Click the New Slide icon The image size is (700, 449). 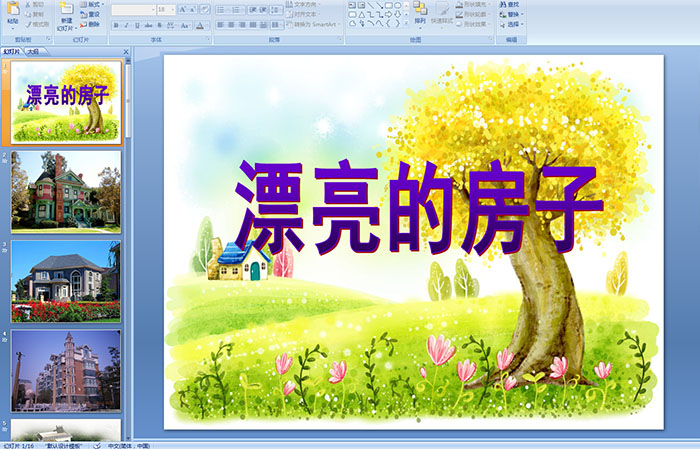pyautogui.click(x=66, y=12)
